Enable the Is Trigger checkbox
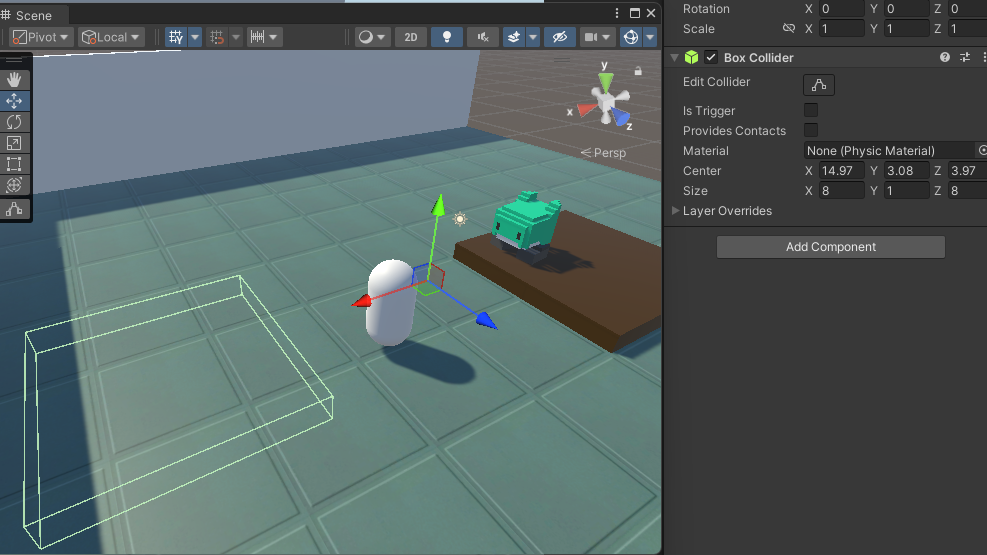 [811, 110]
